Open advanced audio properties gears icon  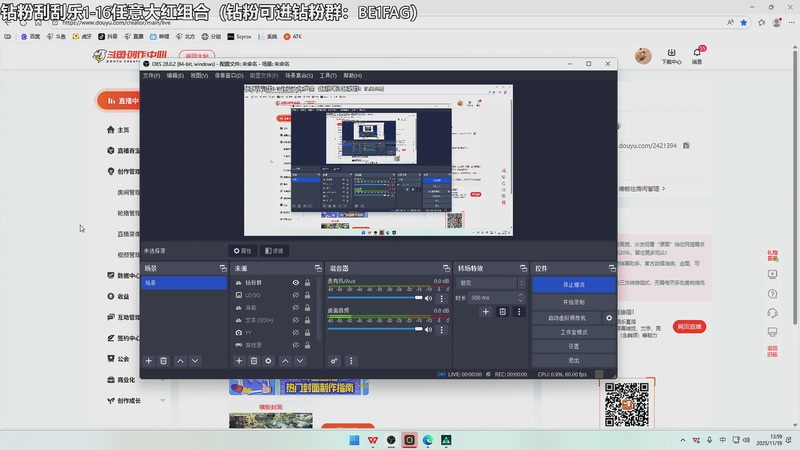click(334, 361)
